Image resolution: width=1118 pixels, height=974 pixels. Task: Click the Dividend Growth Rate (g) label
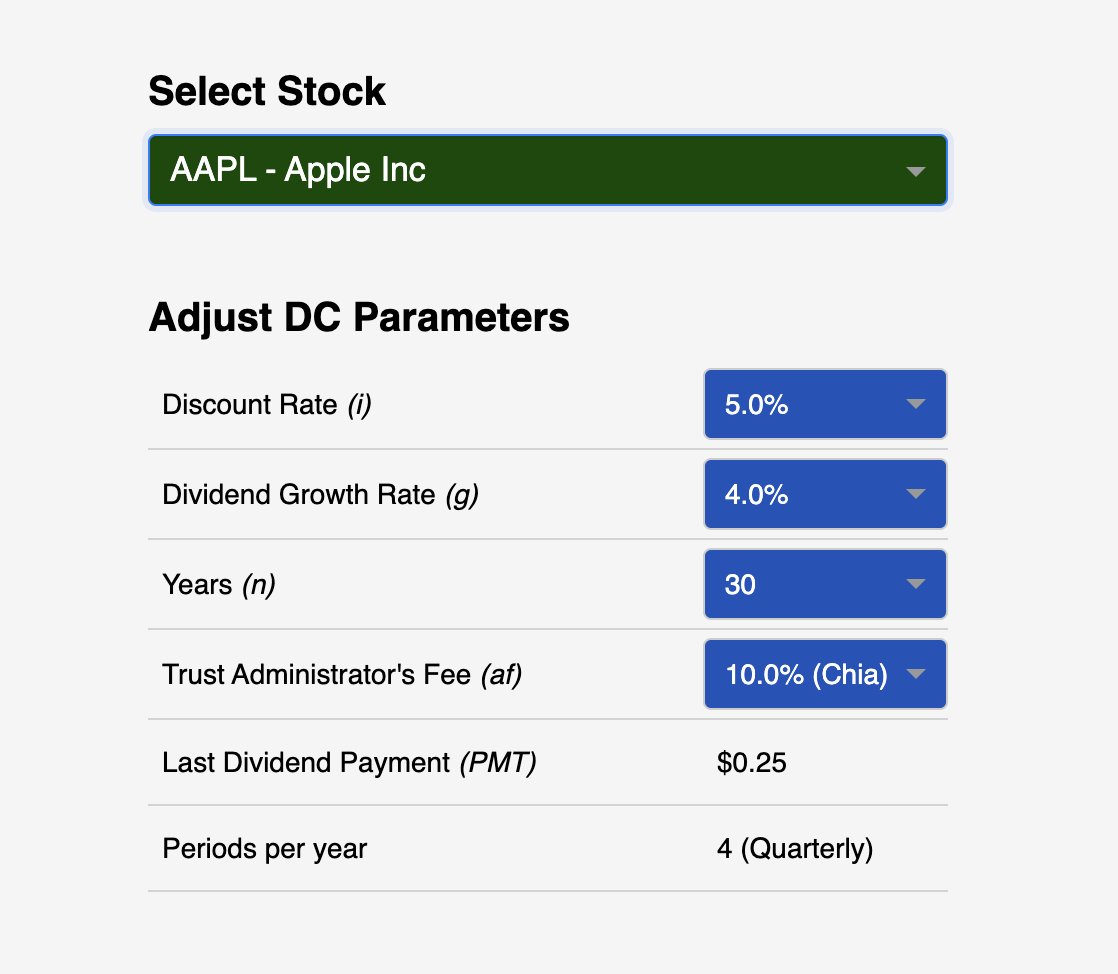(320, 495)
